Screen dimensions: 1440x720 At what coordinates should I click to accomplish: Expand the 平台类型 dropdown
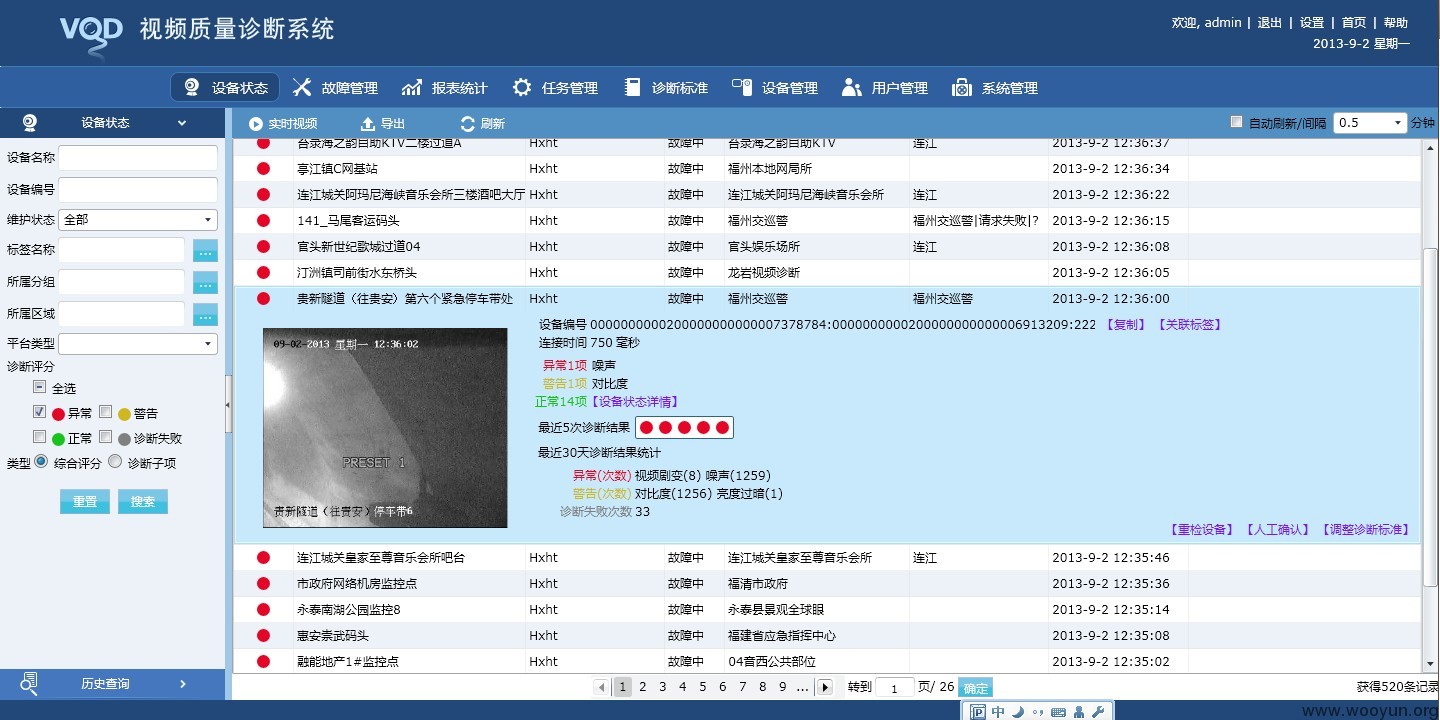click(138, 344)
